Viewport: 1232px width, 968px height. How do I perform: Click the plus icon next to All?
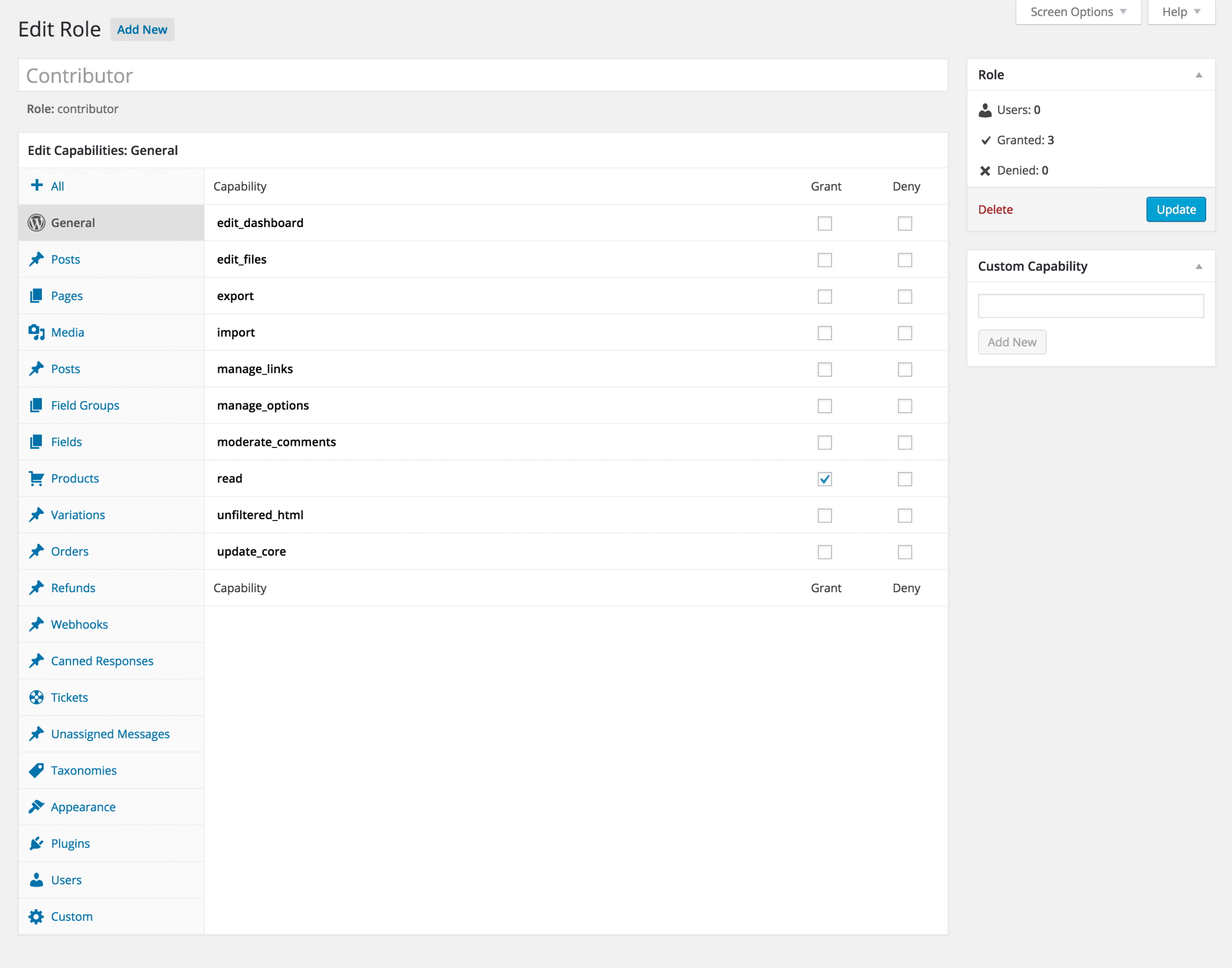(37, 185)
